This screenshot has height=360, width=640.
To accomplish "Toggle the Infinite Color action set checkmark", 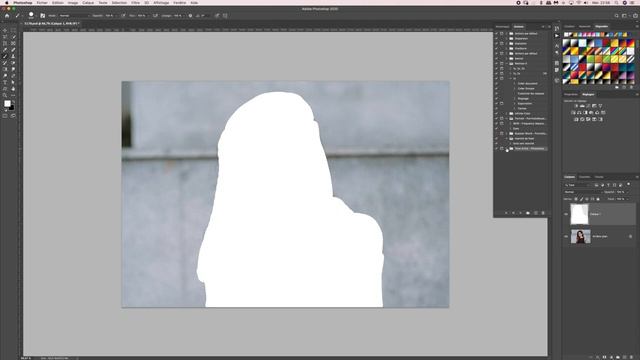I will [497, 113].
